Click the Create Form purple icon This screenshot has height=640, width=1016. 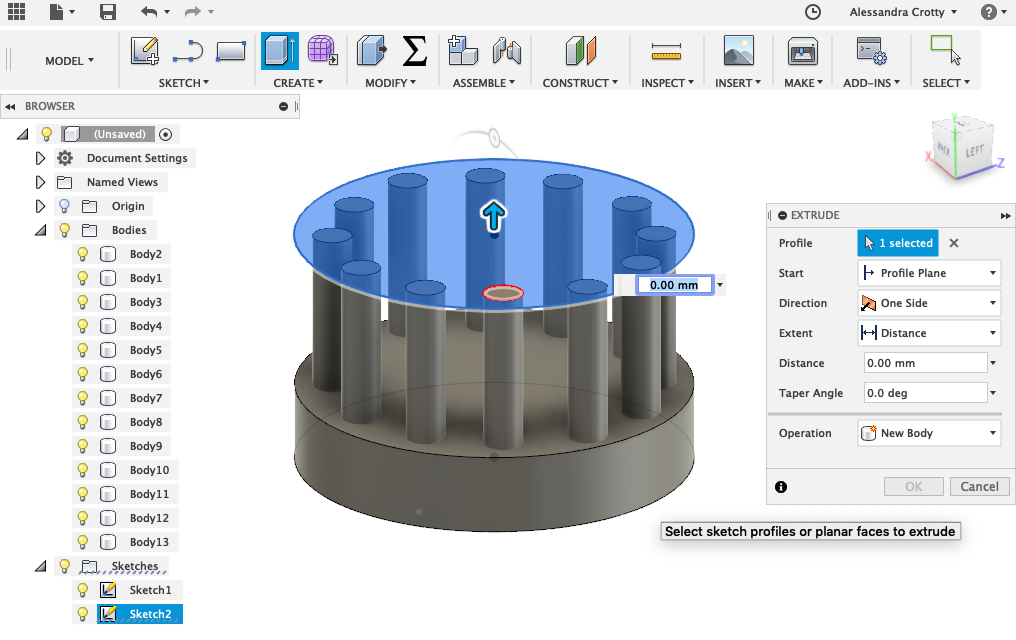click(322, 51)
